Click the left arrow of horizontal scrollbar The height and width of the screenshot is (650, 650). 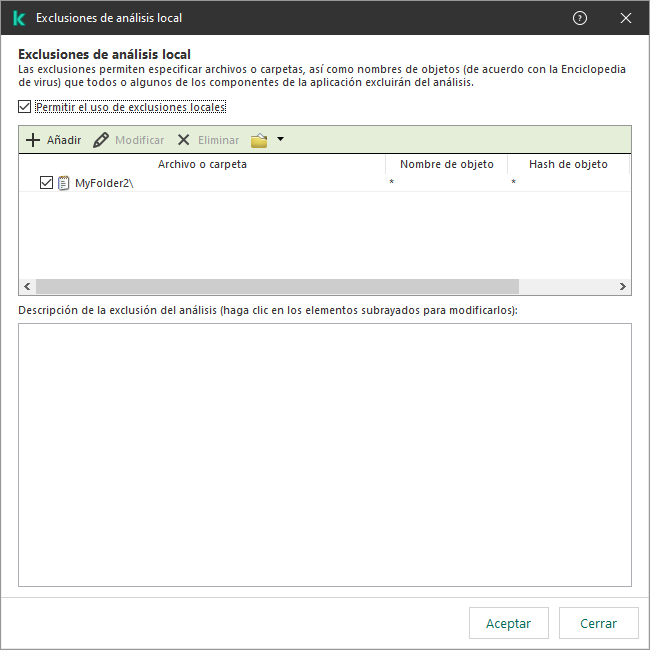coord(27,286)
